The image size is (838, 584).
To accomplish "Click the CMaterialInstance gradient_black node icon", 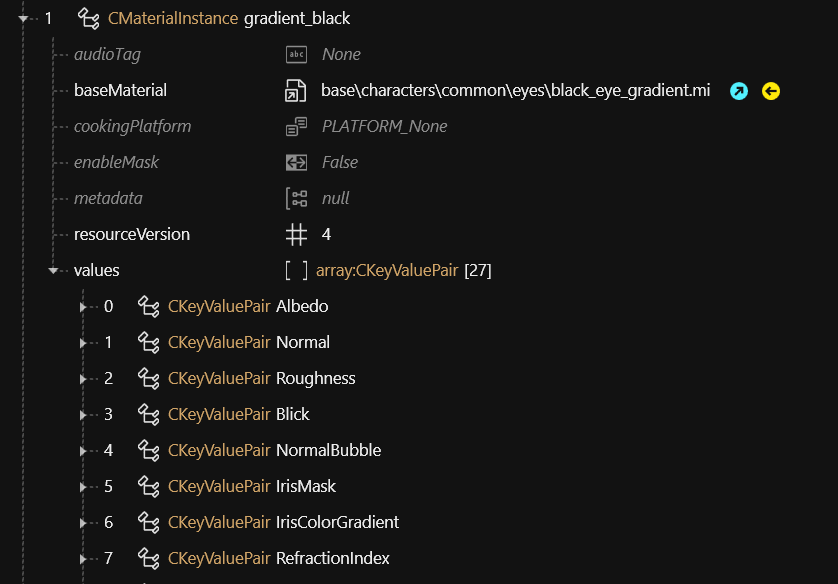I will 89,19.
